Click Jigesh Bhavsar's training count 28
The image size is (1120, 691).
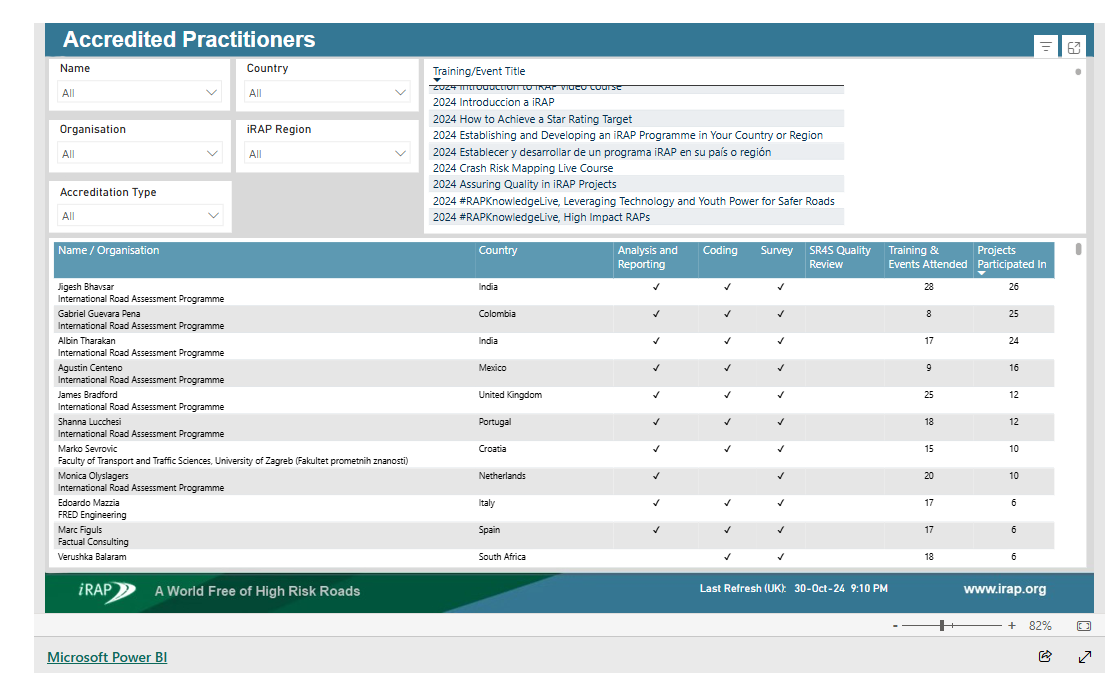pyautogui.click(x=929, y=287)
